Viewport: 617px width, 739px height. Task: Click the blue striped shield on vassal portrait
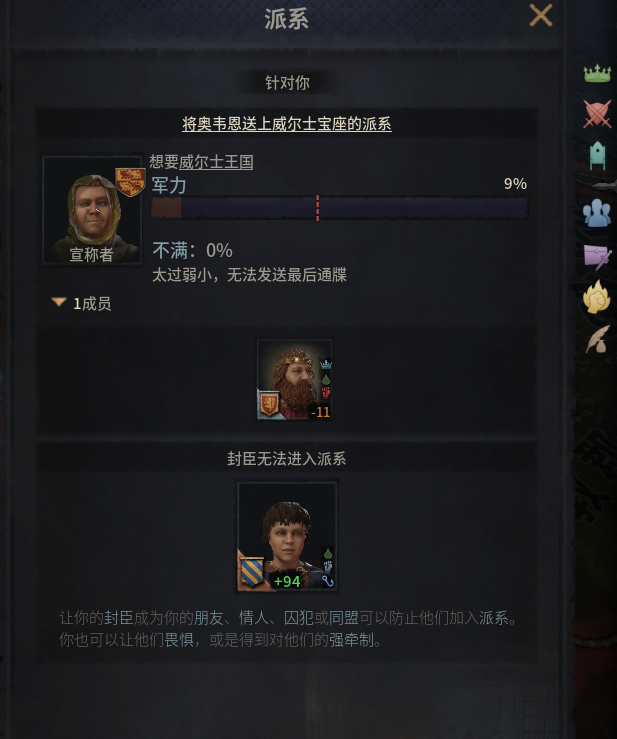coord(252,572)
